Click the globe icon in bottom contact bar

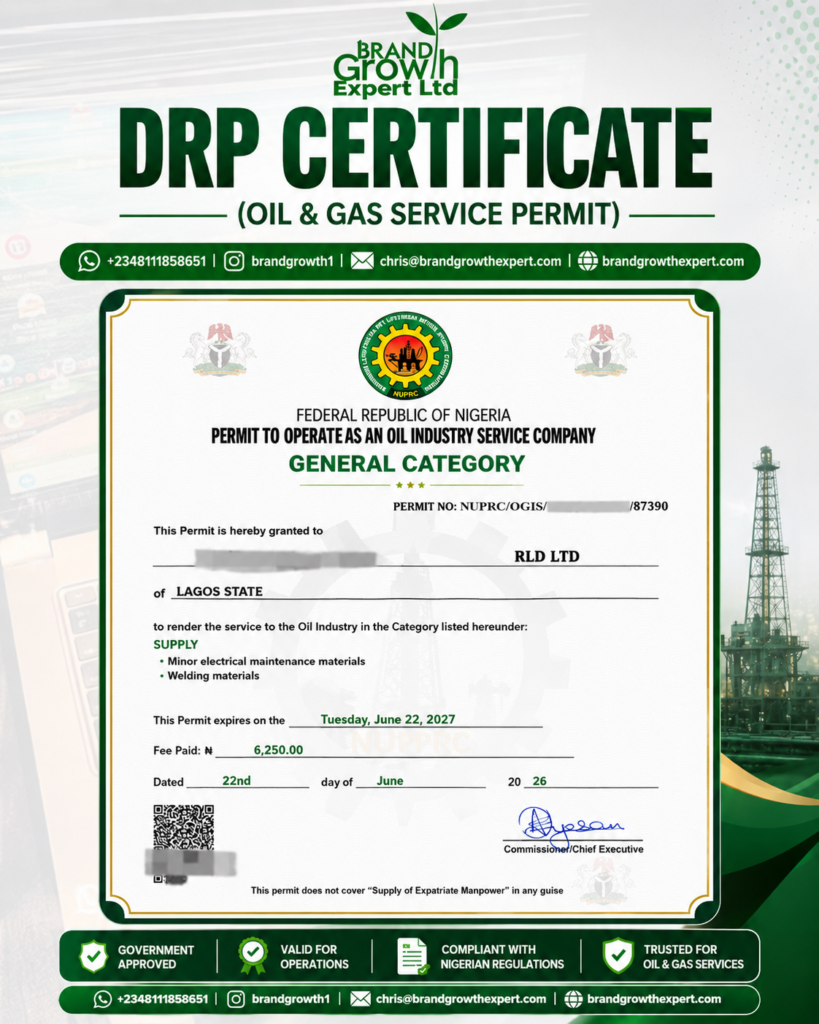click(x=573, y=999)
